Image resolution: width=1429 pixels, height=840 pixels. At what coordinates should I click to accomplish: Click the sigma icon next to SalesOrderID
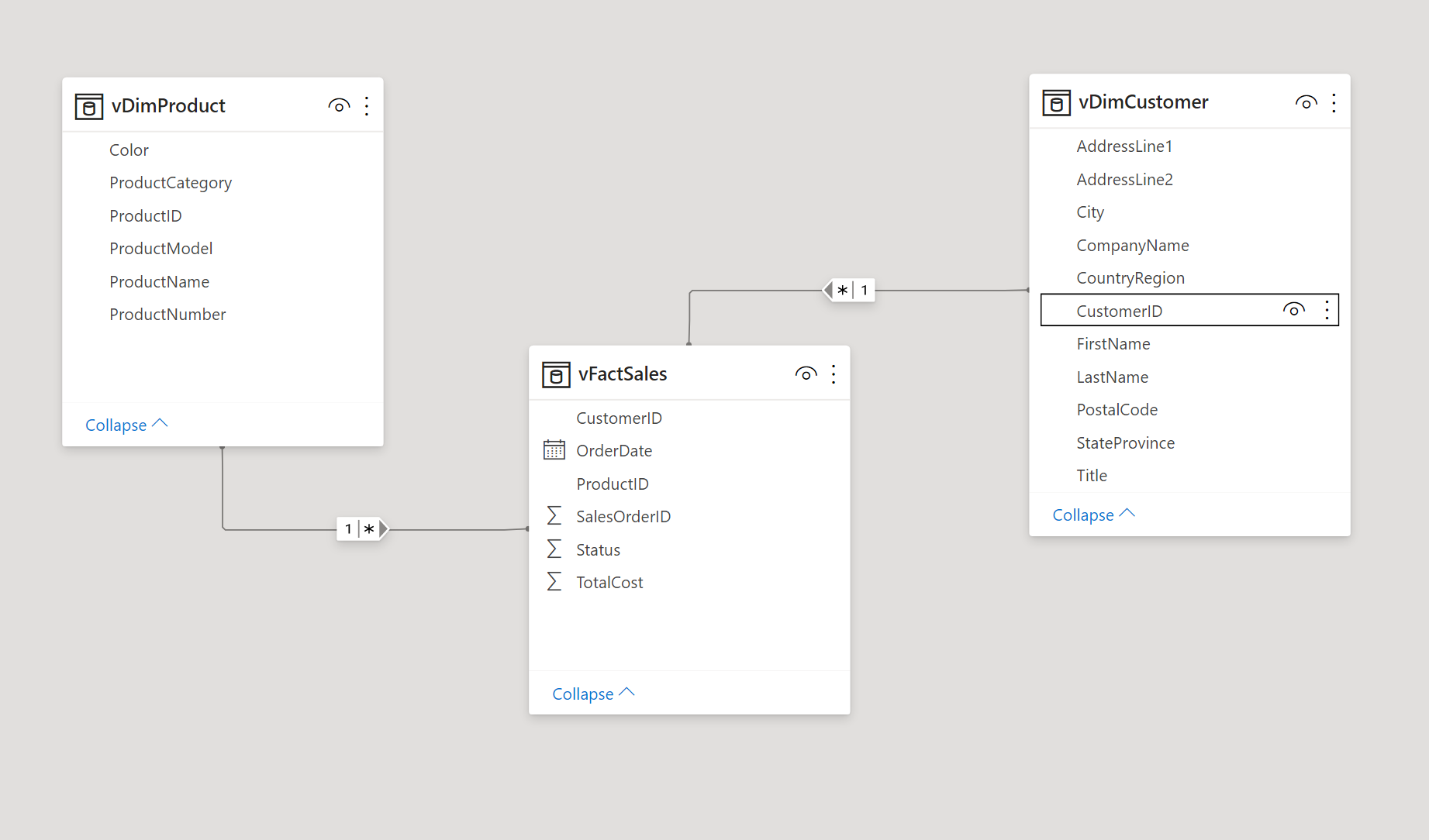tap(554, 516)
